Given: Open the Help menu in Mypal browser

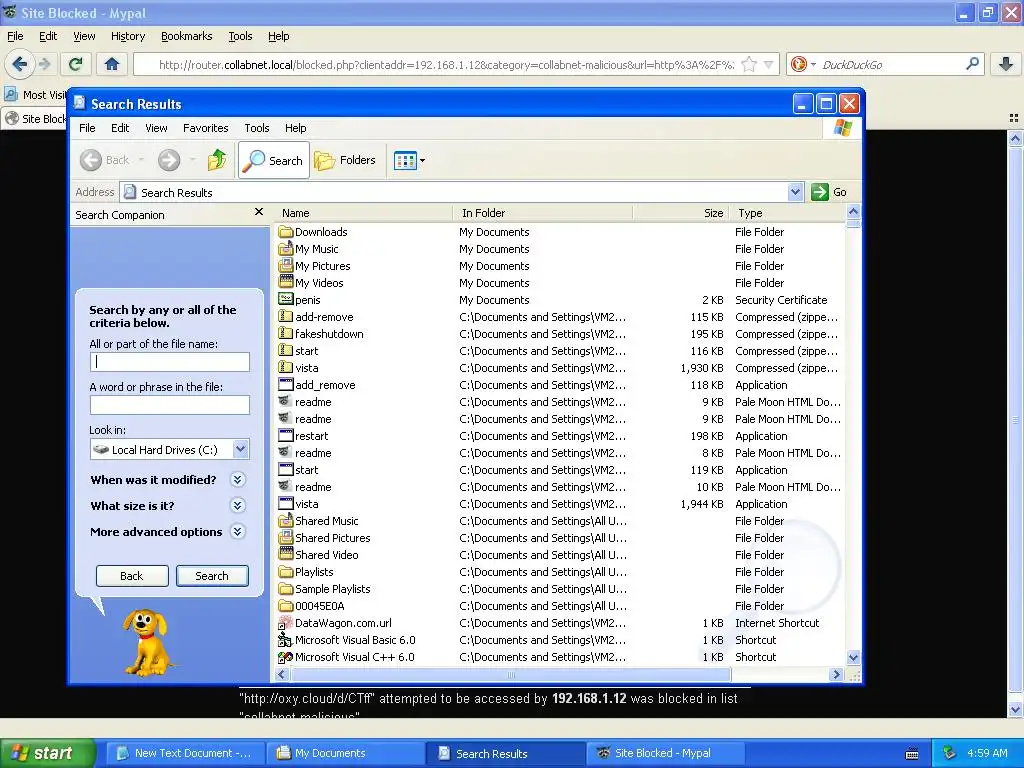Looking at the screenshot, I should [279, 36].
